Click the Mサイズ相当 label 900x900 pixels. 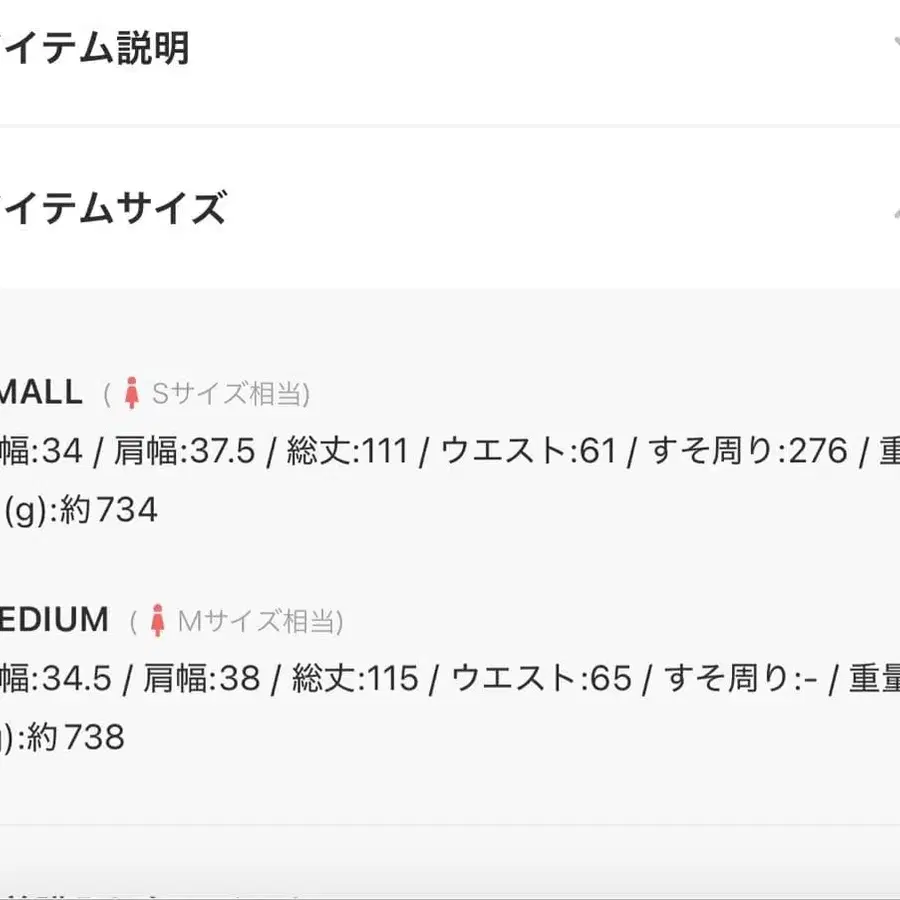[259, 622]
